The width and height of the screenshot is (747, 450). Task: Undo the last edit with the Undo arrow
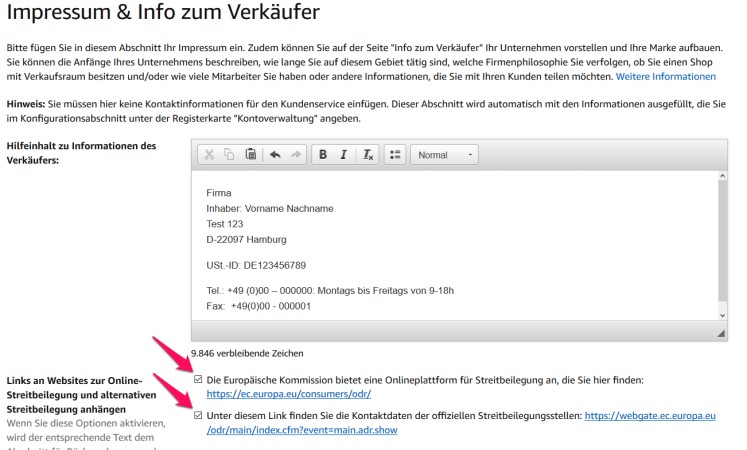(x=275, y=154)
